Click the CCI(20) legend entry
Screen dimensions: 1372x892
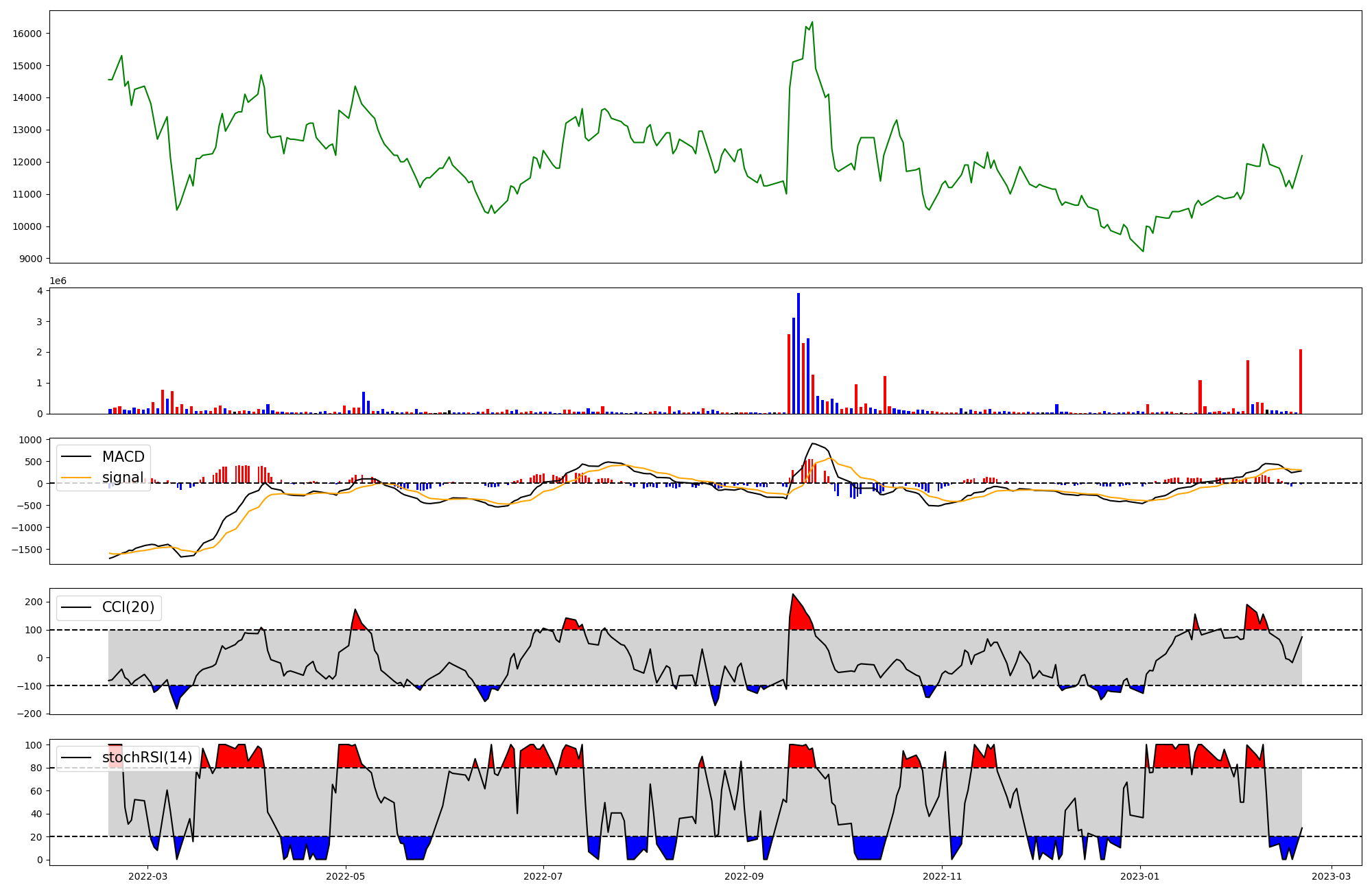128,607
